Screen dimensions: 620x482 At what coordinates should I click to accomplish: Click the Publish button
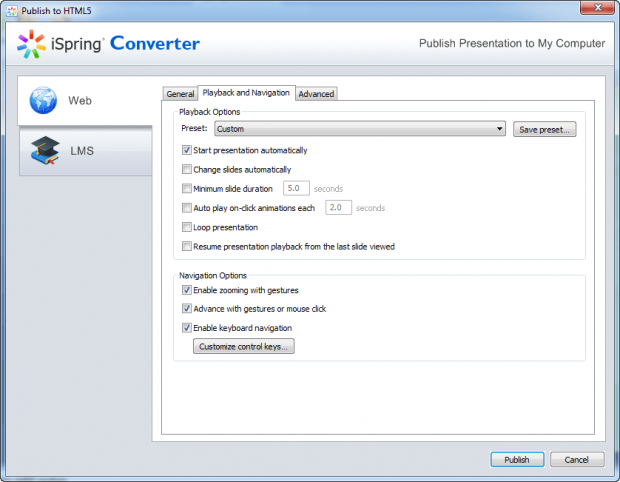pyautogui.click(x=517, y=459)
